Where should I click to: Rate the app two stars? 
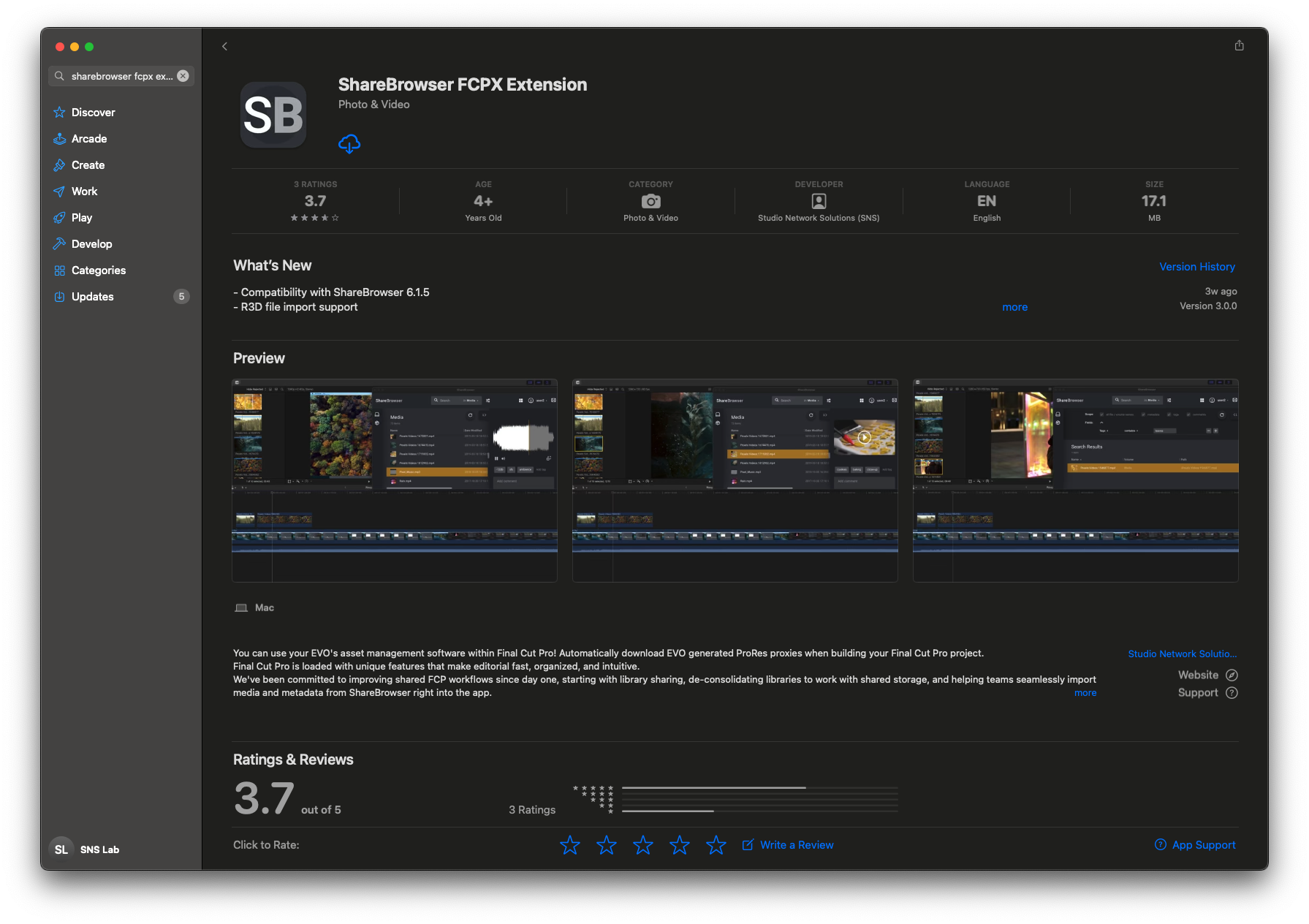(607, 845)
